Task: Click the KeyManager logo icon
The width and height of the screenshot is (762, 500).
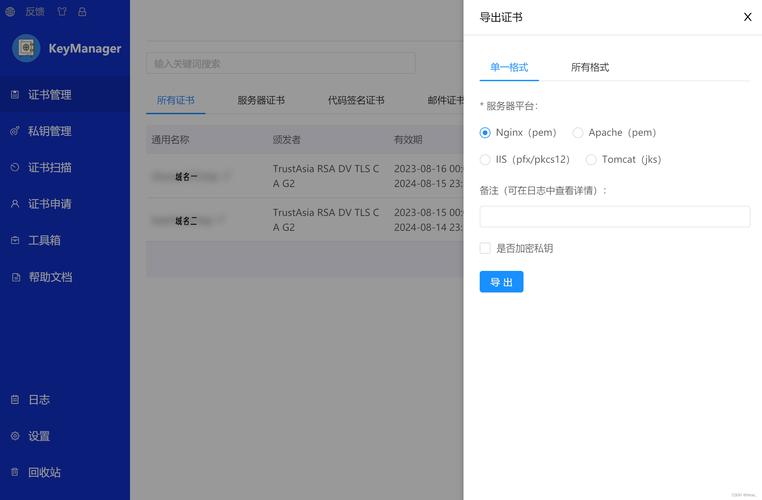Action: pyautogui.click(x=26, y=48)
